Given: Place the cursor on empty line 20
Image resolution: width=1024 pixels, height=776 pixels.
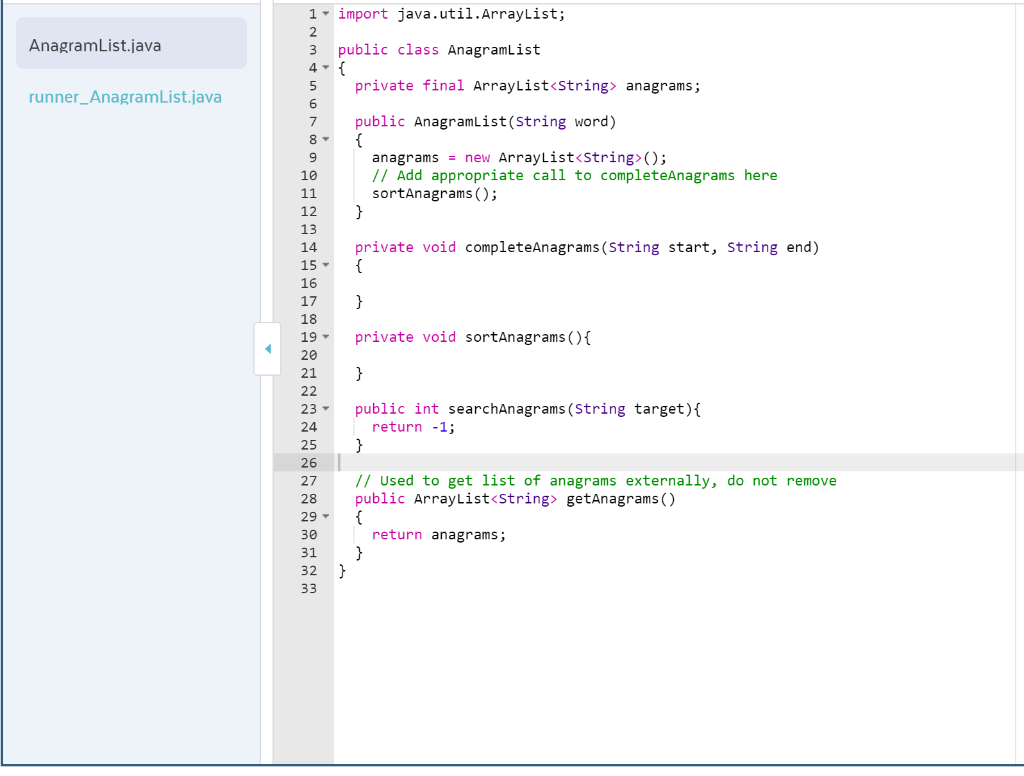Looking at the screenshot, I should point(678,355).
